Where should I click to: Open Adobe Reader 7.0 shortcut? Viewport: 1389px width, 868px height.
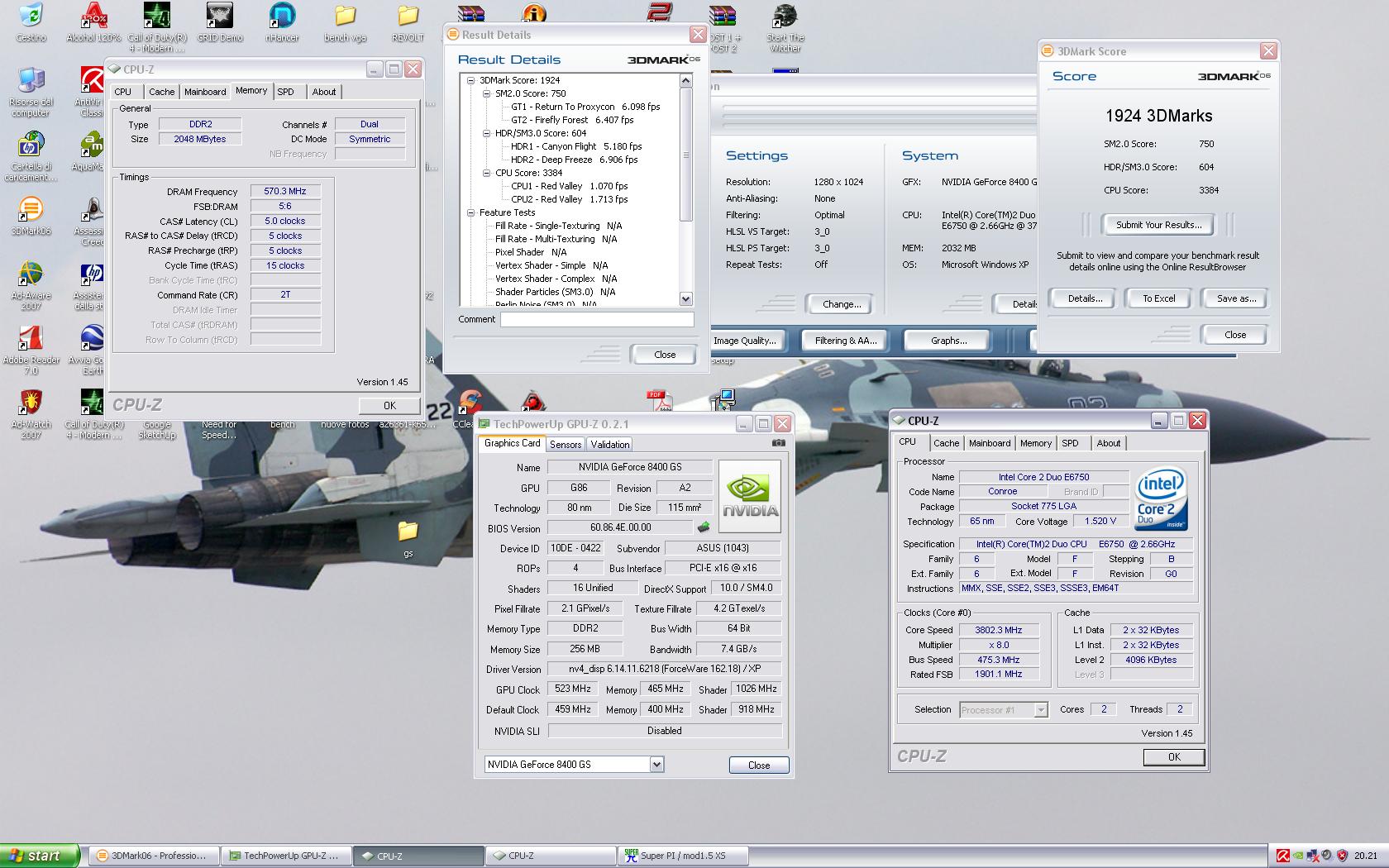click(31, 349)
